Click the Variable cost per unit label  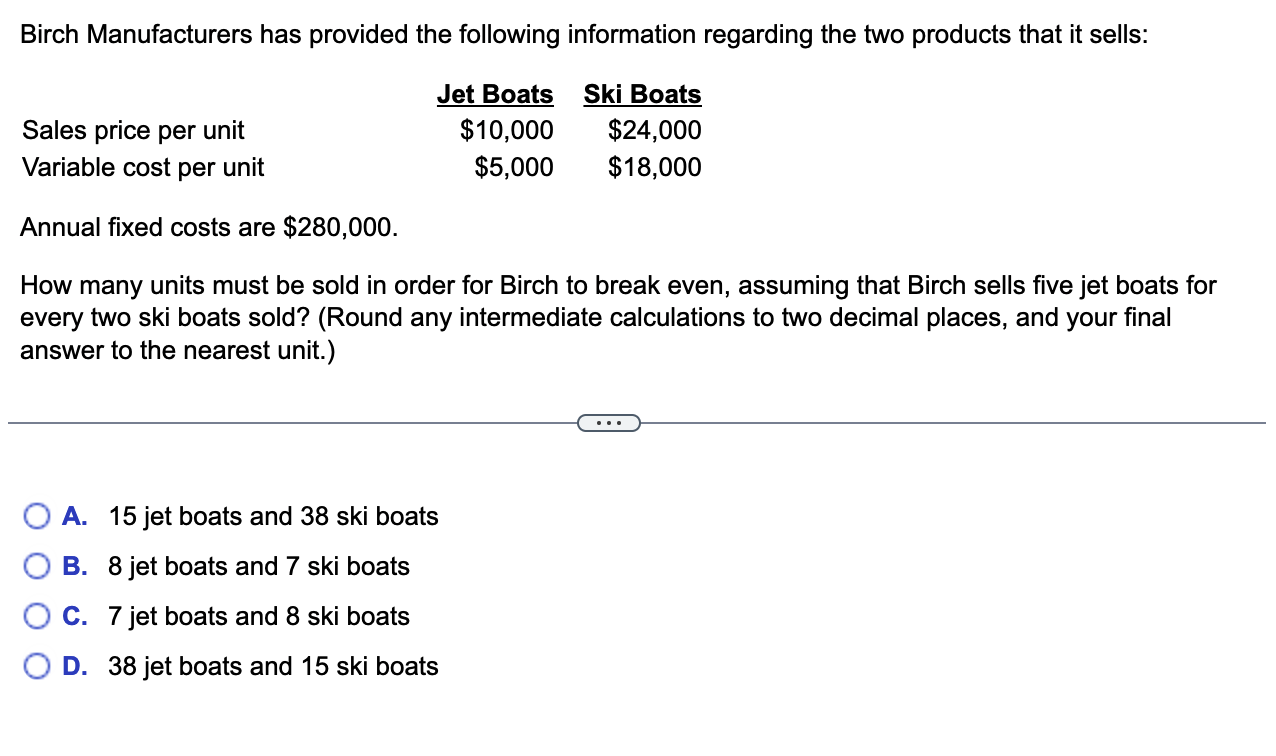[x=143, y=167]
